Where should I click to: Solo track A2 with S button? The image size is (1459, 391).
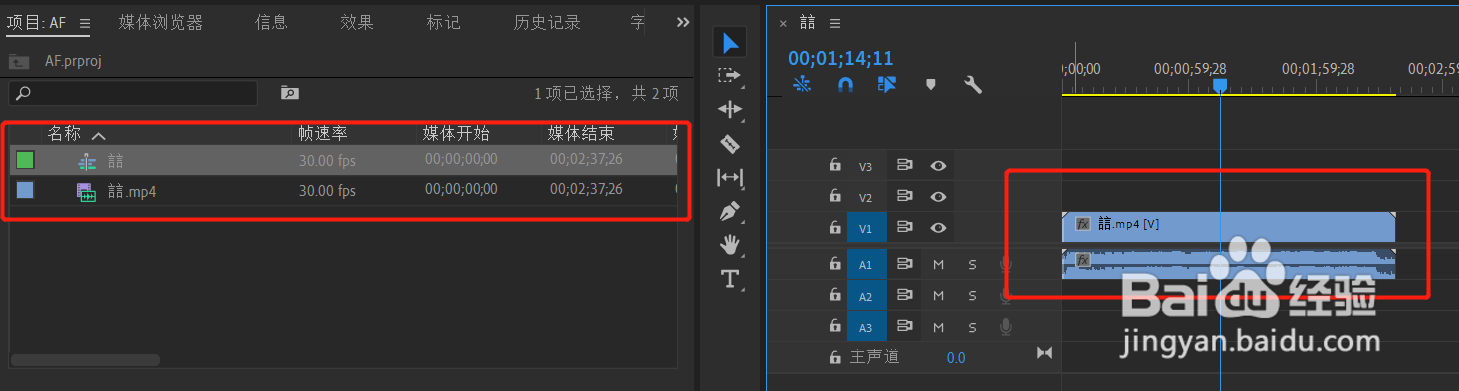pos(972,296)
